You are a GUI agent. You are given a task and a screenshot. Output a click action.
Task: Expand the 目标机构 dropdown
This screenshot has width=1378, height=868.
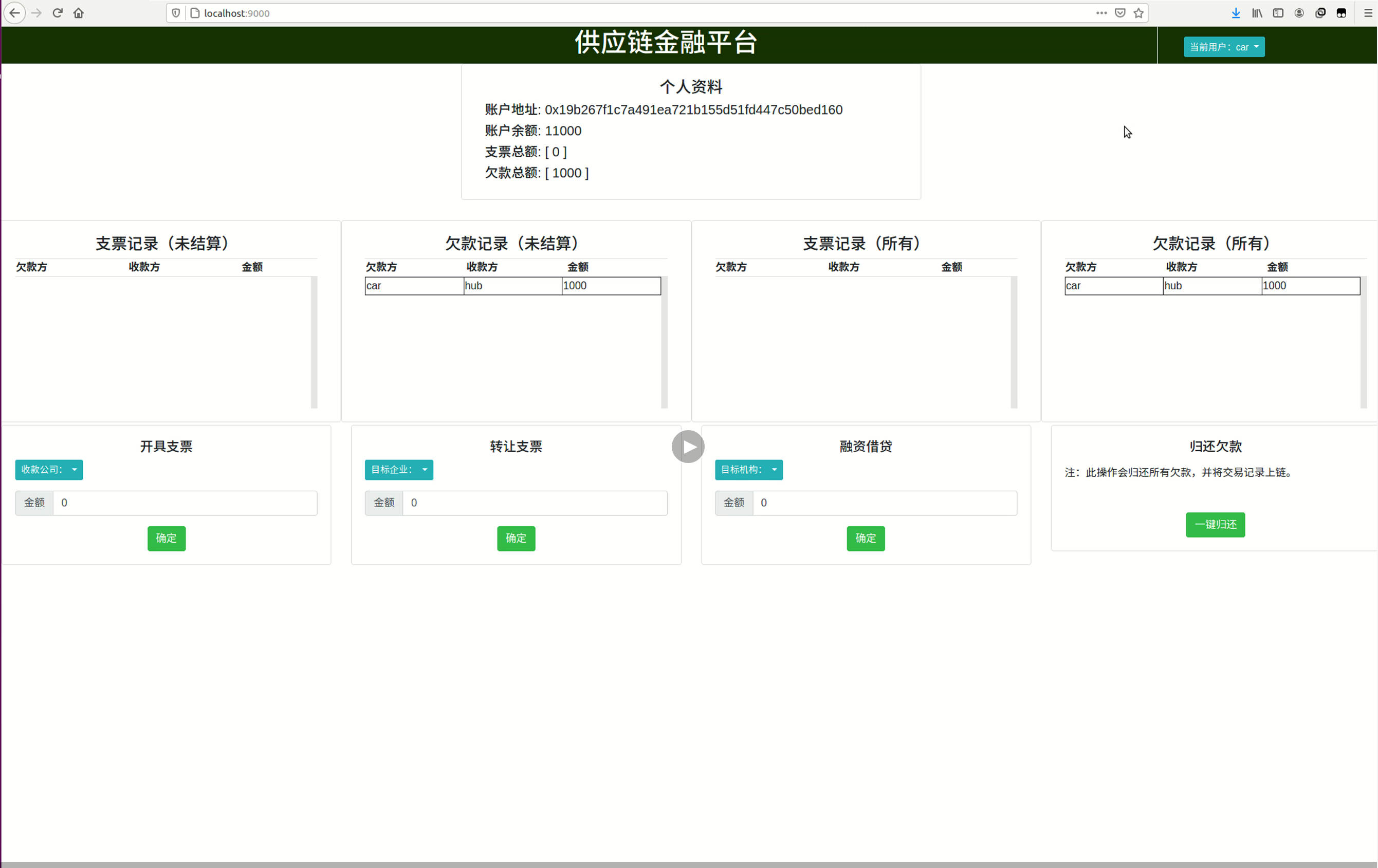pos(748,470)
